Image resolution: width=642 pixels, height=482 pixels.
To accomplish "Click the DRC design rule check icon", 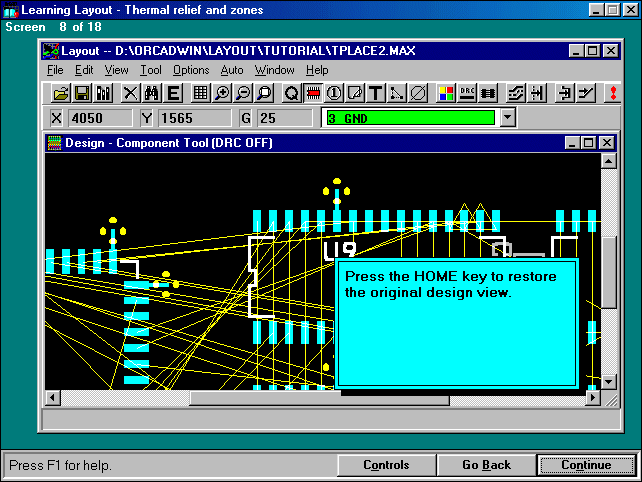I will click(x=467, y=93).
